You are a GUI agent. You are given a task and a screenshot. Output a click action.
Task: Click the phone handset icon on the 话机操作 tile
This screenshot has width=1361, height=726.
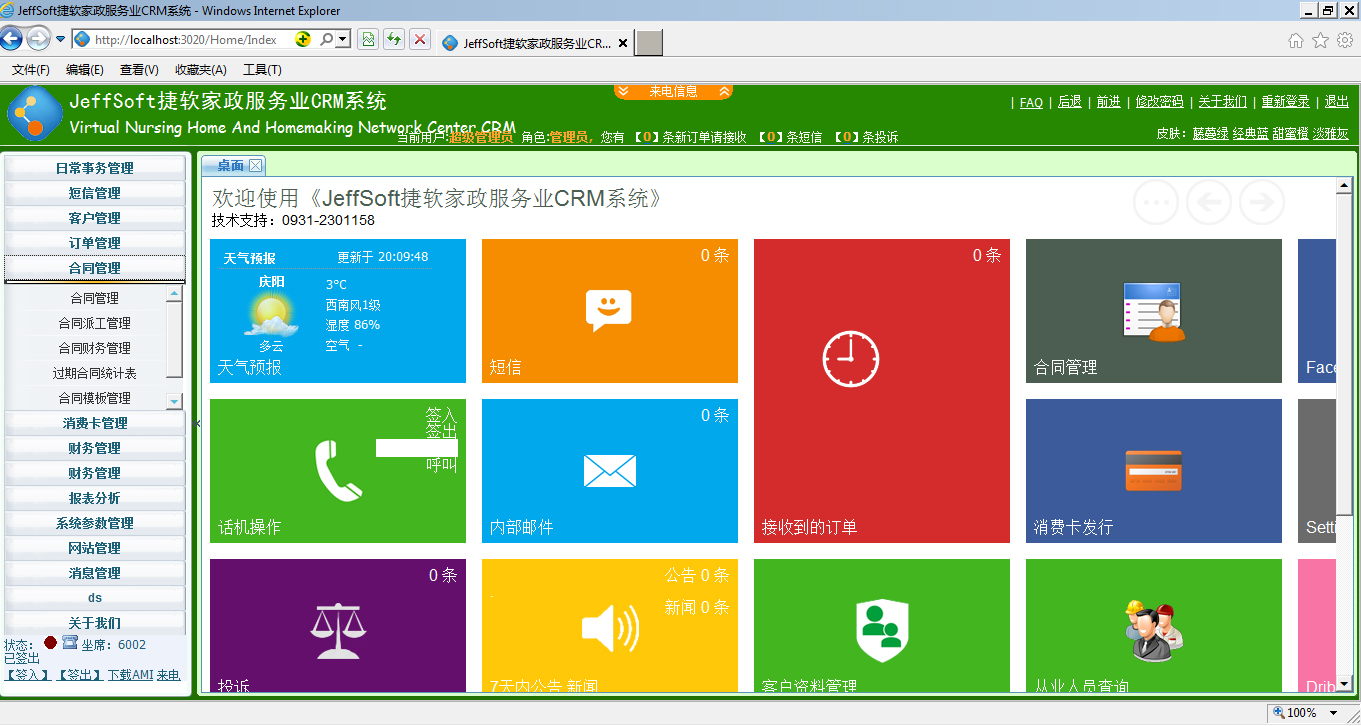pos(339,471)
